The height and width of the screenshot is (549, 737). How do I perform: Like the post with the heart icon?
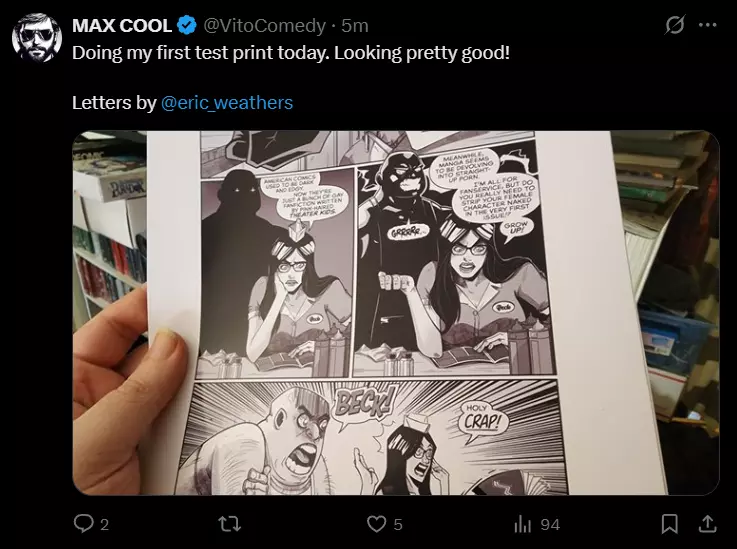(x=376, y=524)
